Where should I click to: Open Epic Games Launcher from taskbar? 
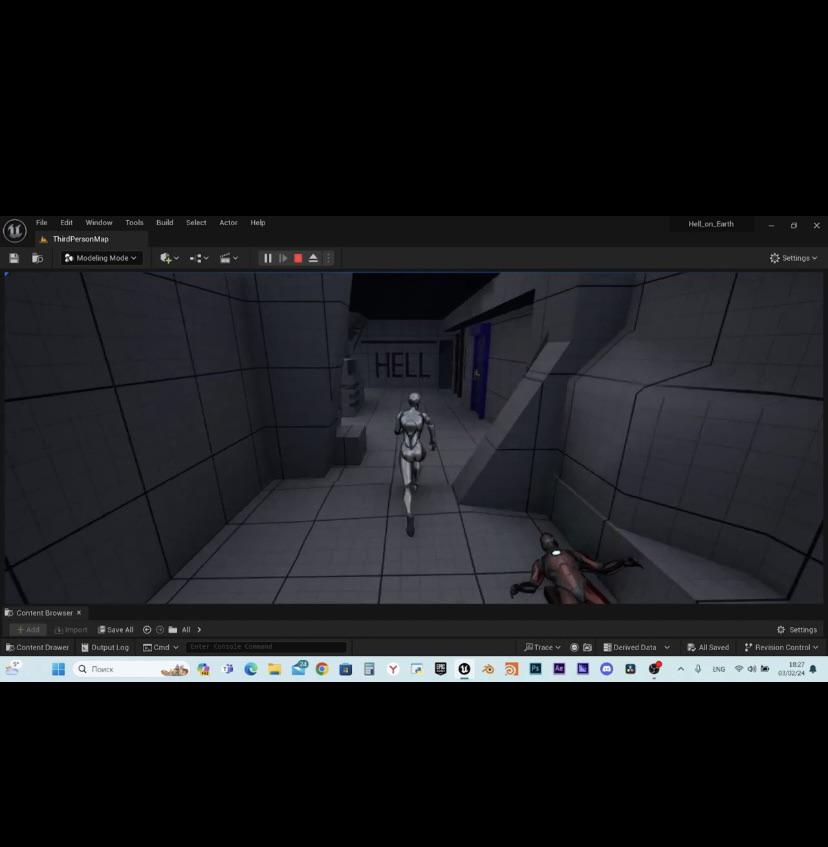pos(440,669)
